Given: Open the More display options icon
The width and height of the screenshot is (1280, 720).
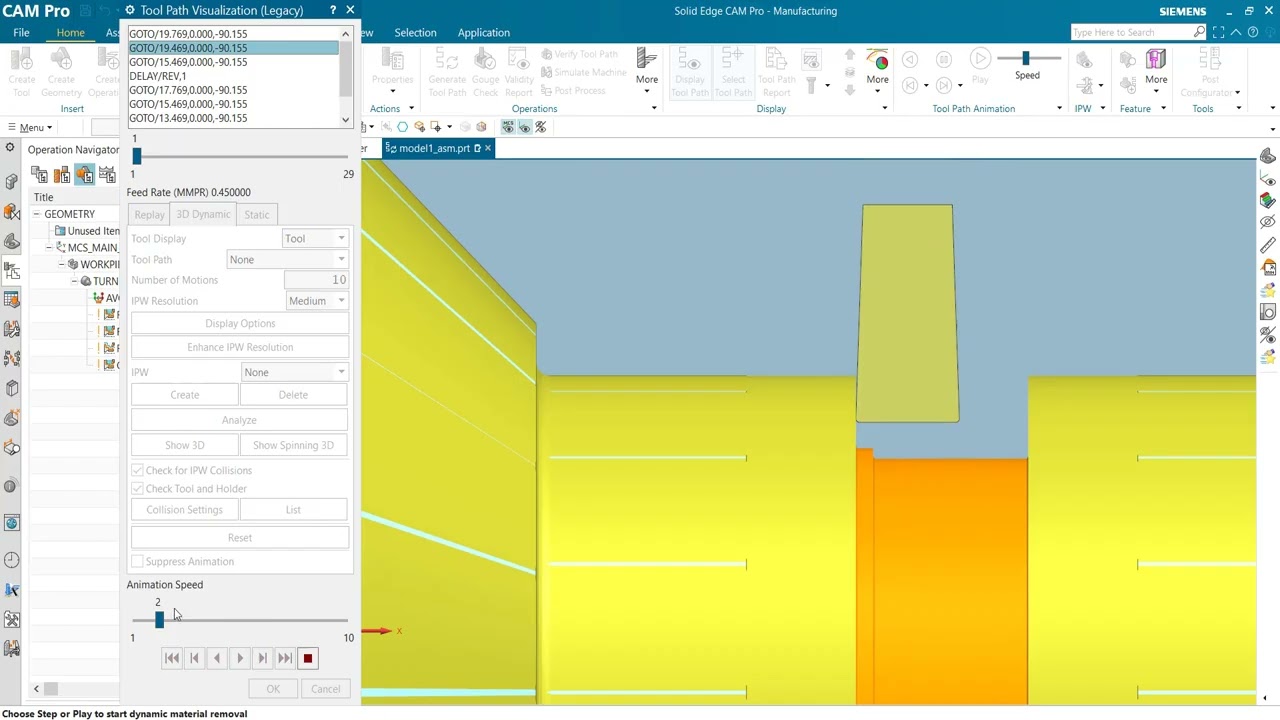Looking at the screenshot, I should click(x=877, y=68).
